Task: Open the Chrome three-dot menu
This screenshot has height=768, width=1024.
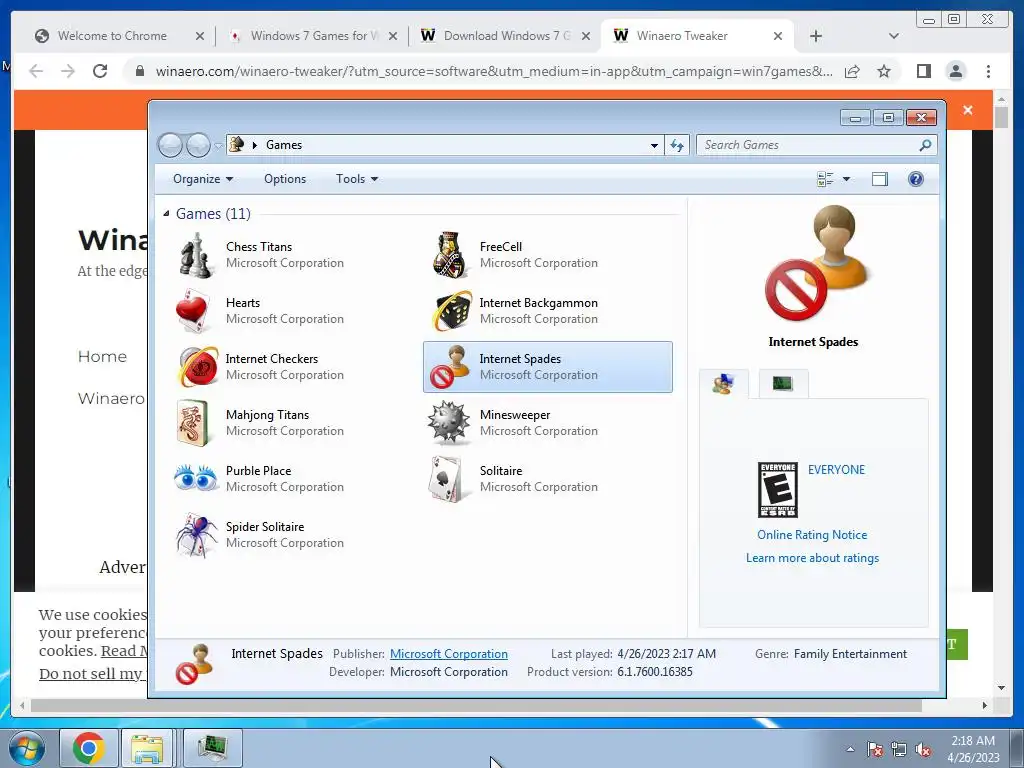Action: pyautogui.click(x=988, y=71)
